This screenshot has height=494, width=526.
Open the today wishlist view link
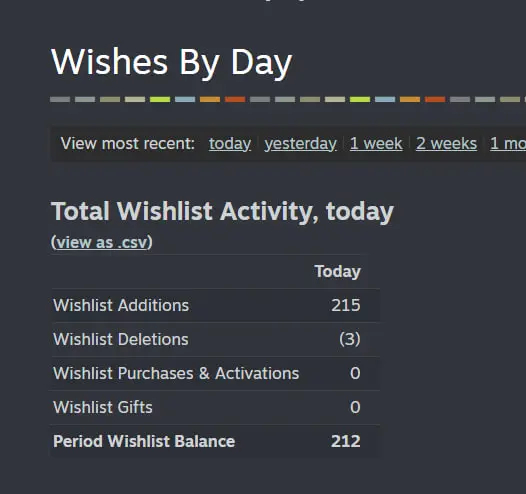230,144
